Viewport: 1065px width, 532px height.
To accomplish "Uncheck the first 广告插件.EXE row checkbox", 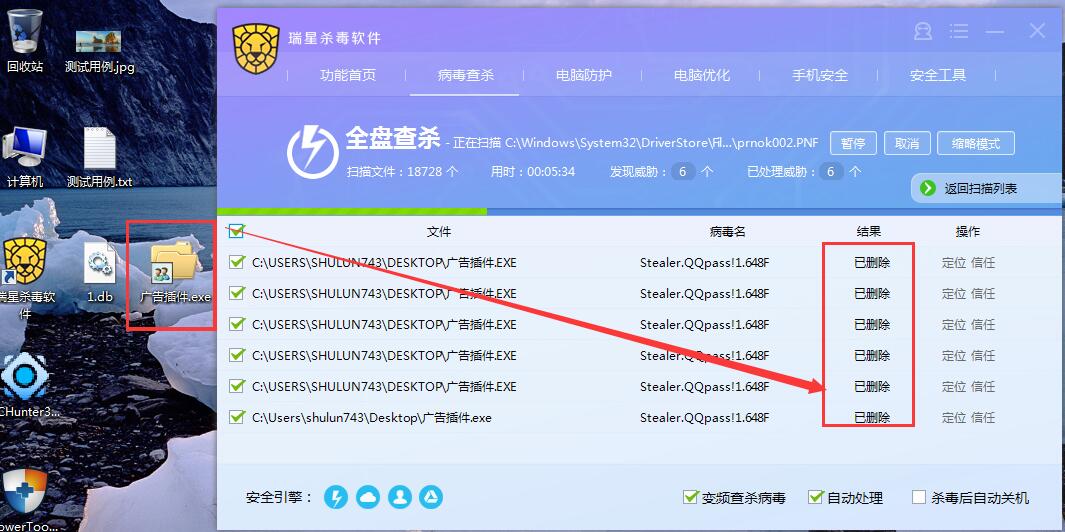I will click(x=236, y=262).
